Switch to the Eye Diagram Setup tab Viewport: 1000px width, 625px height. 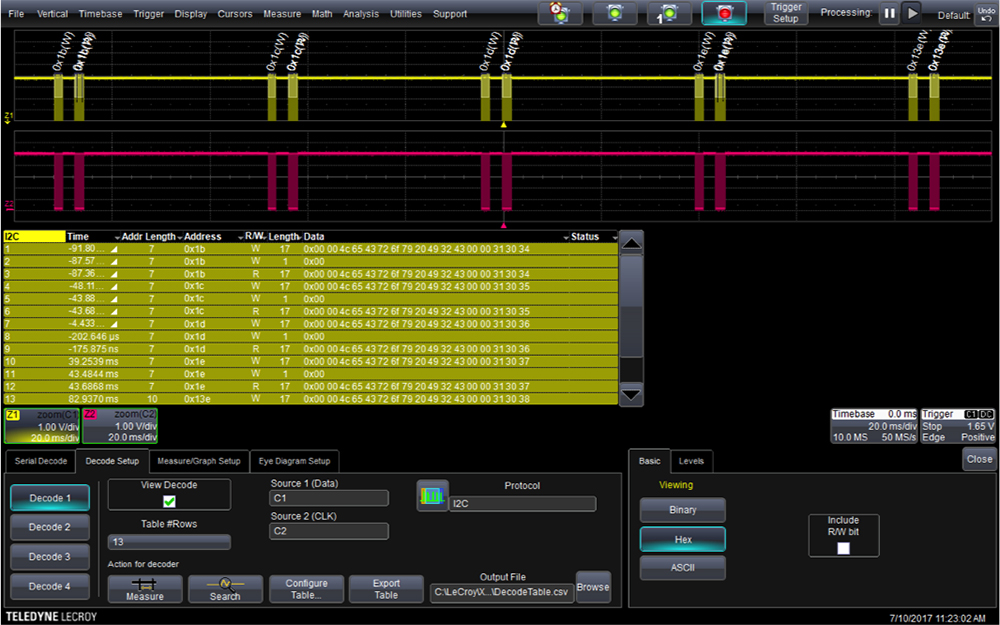pyautogui.click(x=294, y=461)
